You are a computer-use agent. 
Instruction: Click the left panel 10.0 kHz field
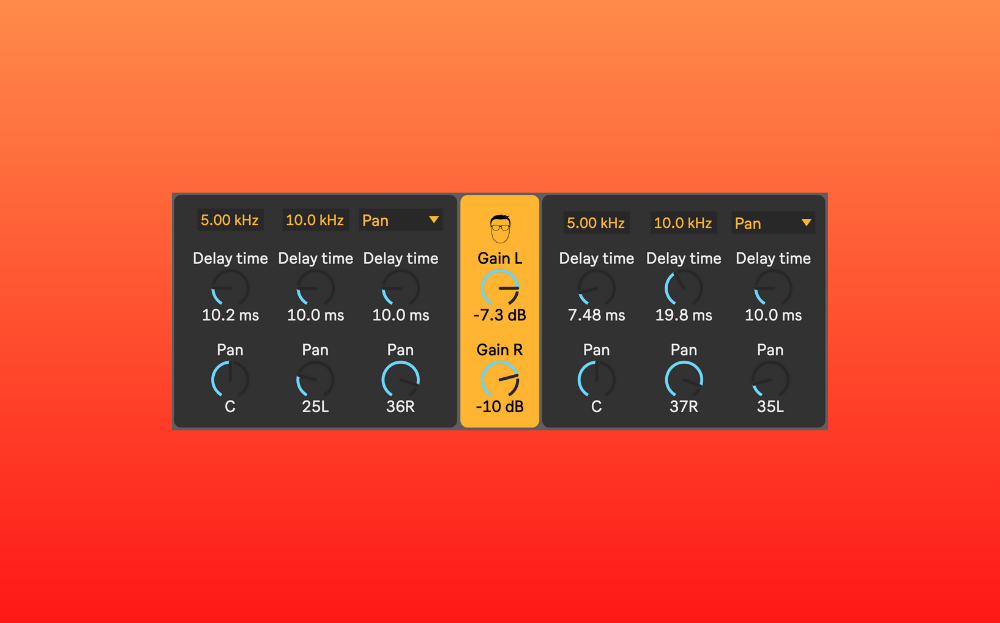click(x=315, y=220)
